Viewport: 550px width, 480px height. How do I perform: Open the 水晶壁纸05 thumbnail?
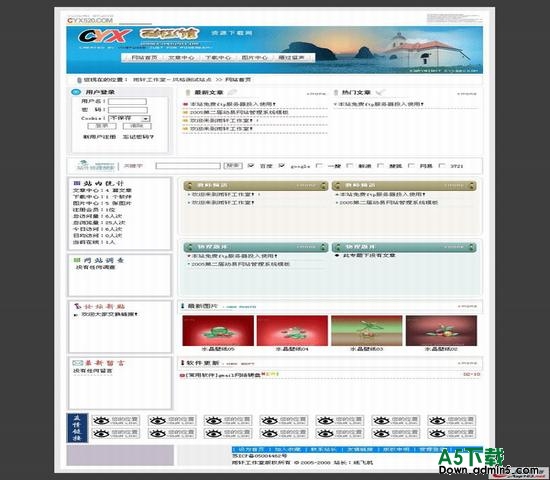pyautogui.click(x=218, y=331)
